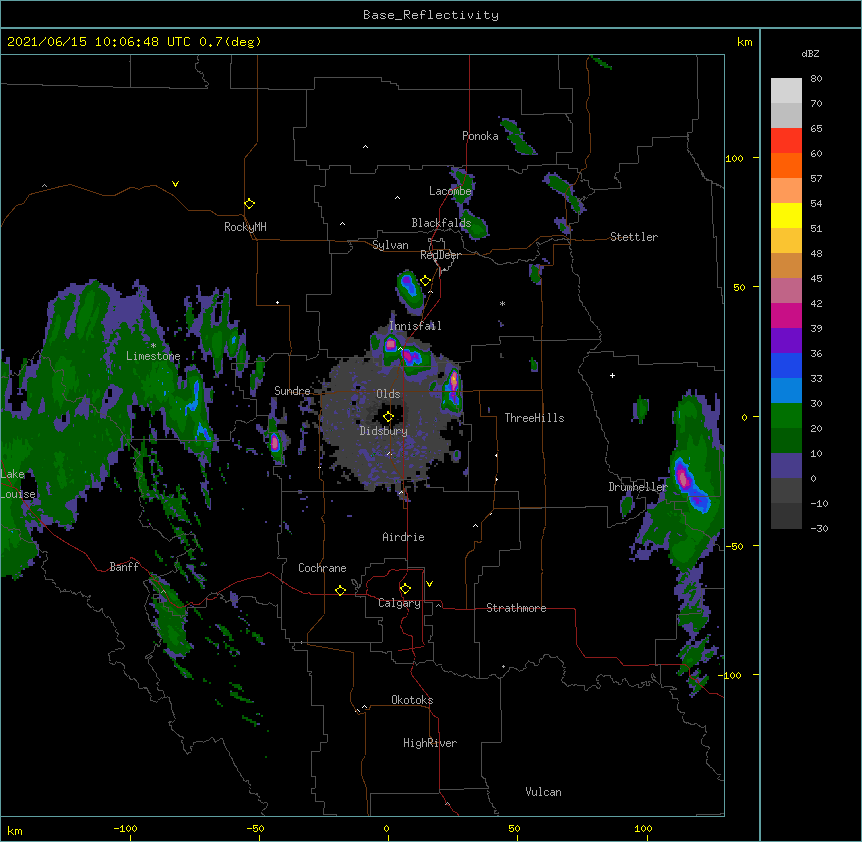Click the Strathmore label
Image resolution: width=862 pixels, height=842 pixels.
(516, 608)
